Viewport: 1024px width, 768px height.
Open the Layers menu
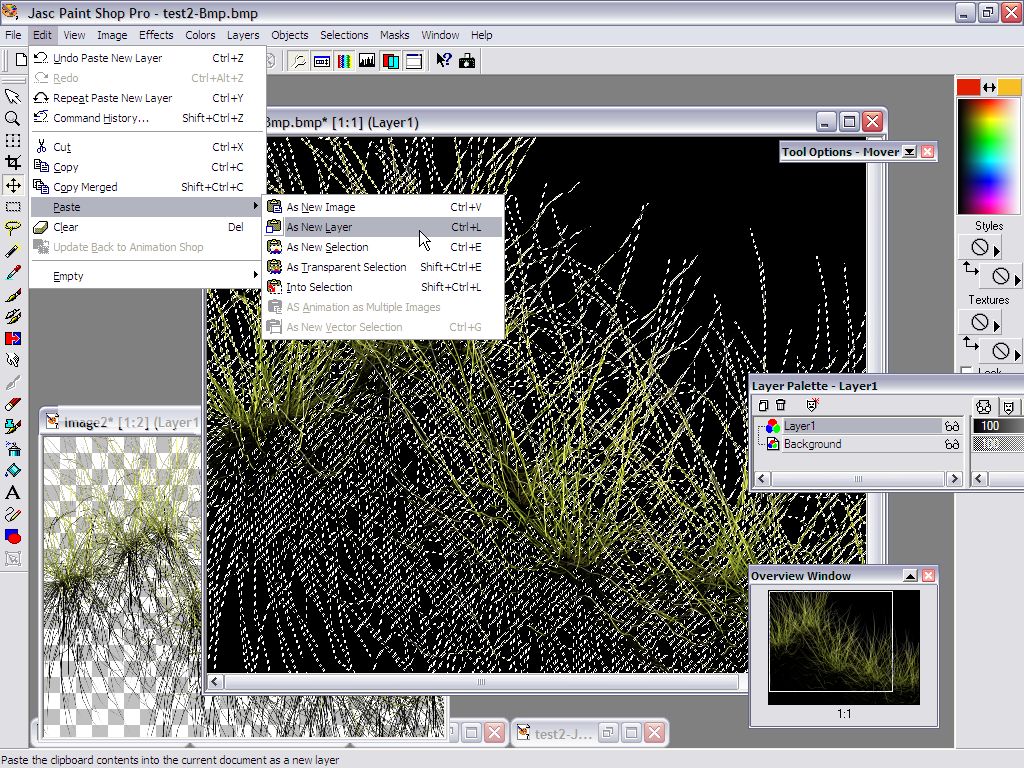(x=242, y=35)
